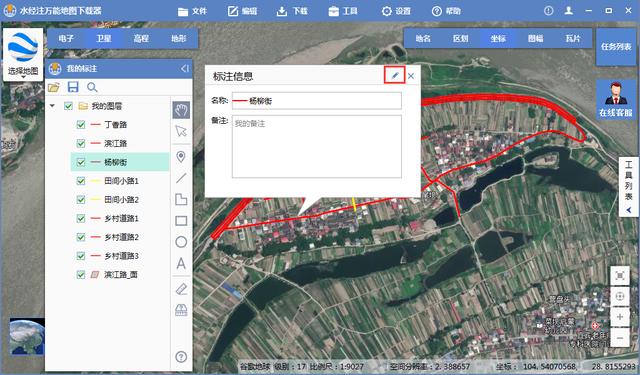Screen dimensions: 640x375
Task: Switch to the 卫星 map tab
Action: (x=104, y=39)
